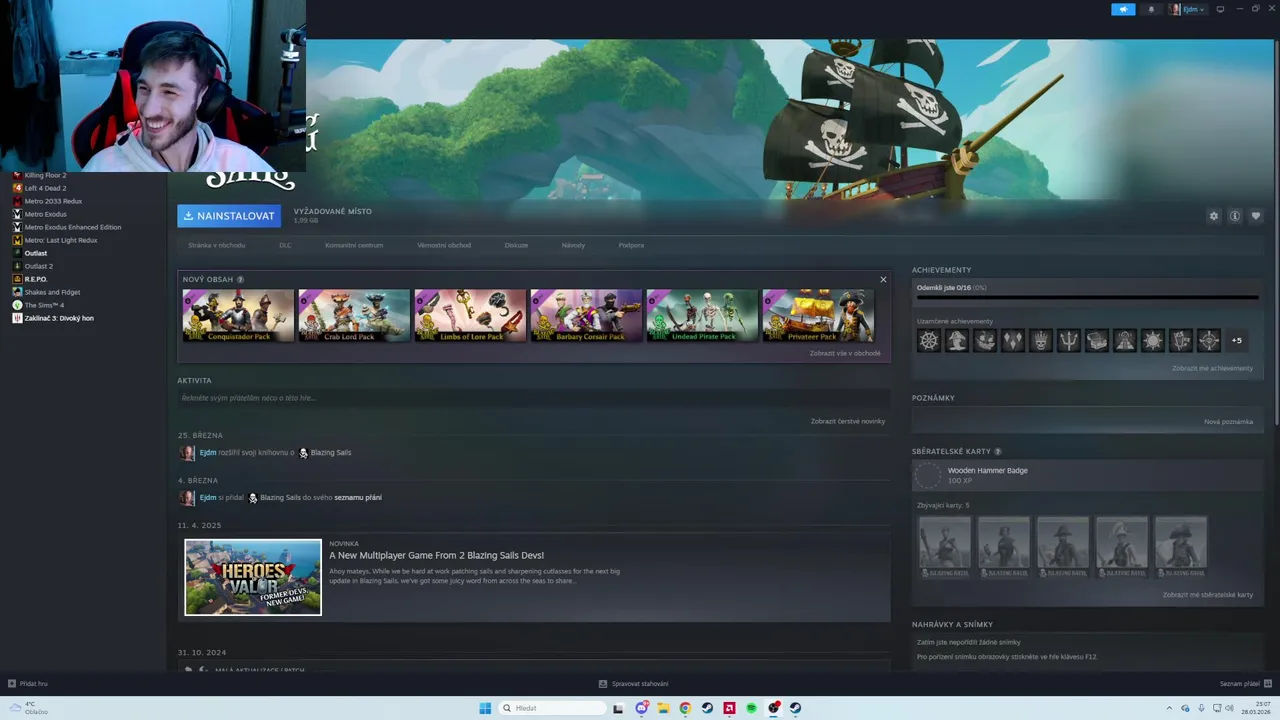Image resolution: width=1280 pixels, height=720 pixels.
Task: Open treasure chest locked achievement
Action: (1097, 341)
